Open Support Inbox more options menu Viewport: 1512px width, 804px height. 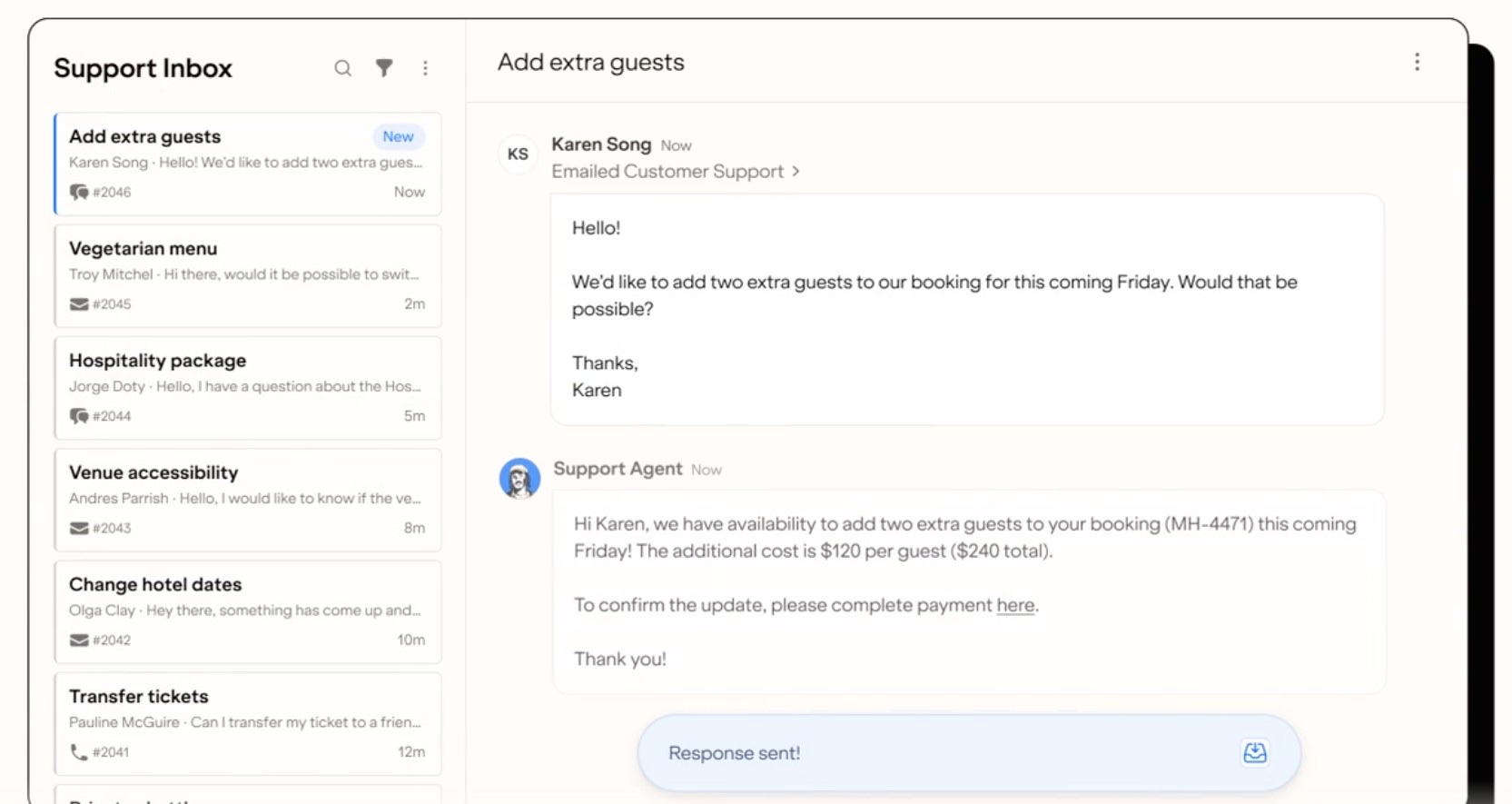(x=425, y=68)
